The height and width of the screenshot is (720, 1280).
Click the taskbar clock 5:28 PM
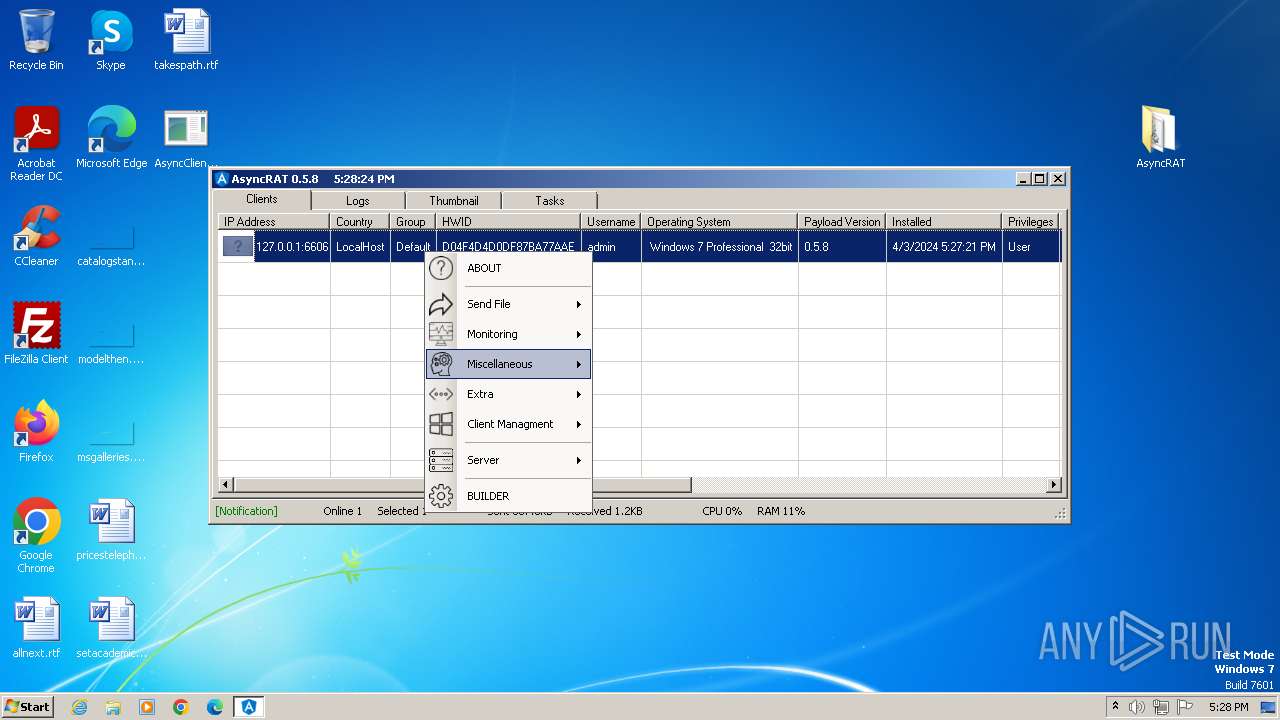(x=1228, y=707)
